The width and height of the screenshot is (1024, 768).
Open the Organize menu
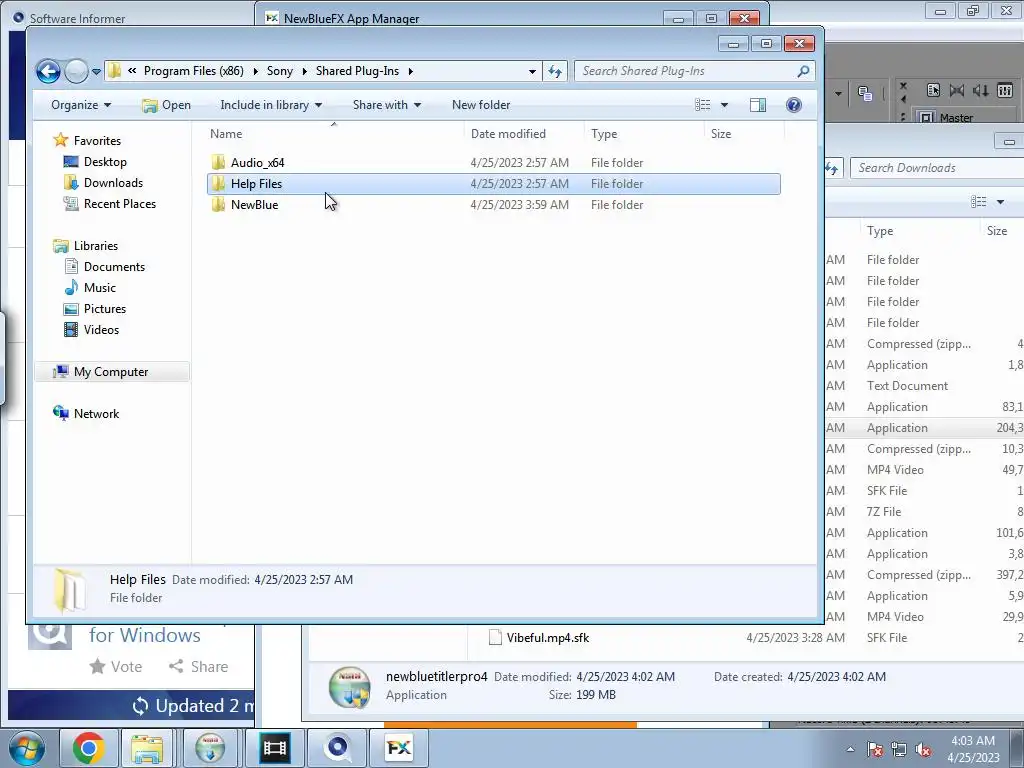click(81, 105)
